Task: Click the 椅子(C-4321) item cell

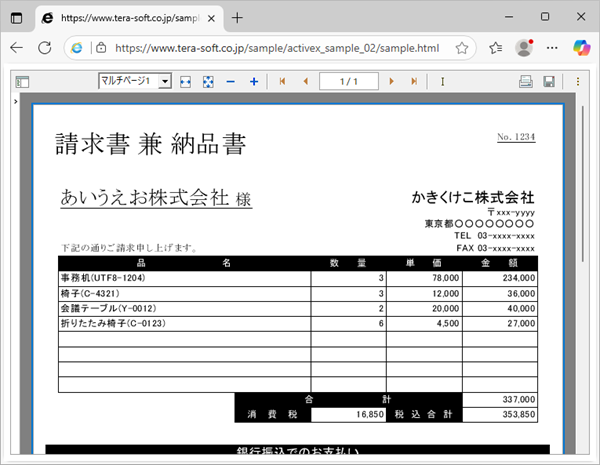Action: (x=184, y=294)
